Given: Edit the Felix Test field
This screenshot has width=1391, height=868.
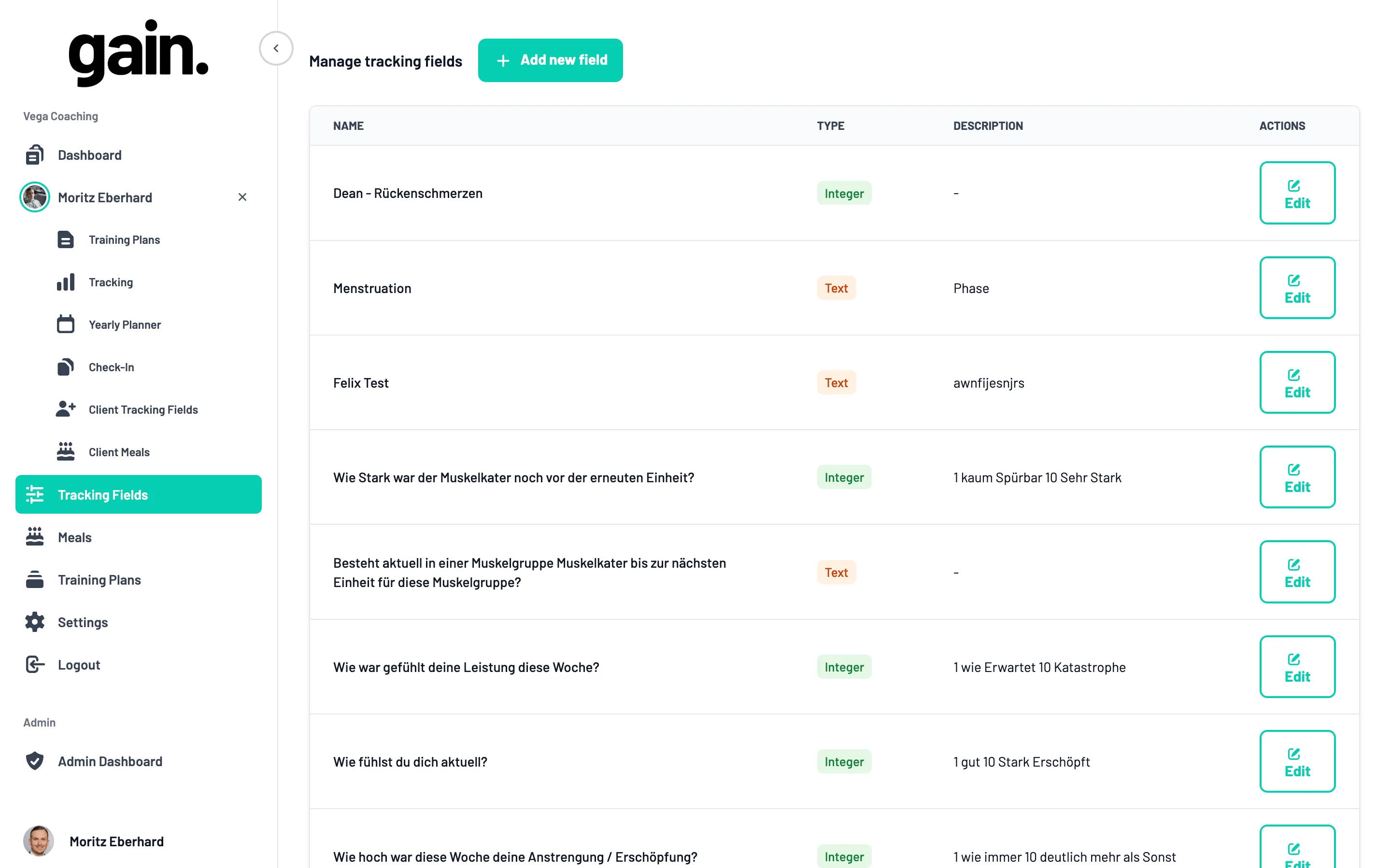Looking at the screenshot, I should pos(1296,382).
